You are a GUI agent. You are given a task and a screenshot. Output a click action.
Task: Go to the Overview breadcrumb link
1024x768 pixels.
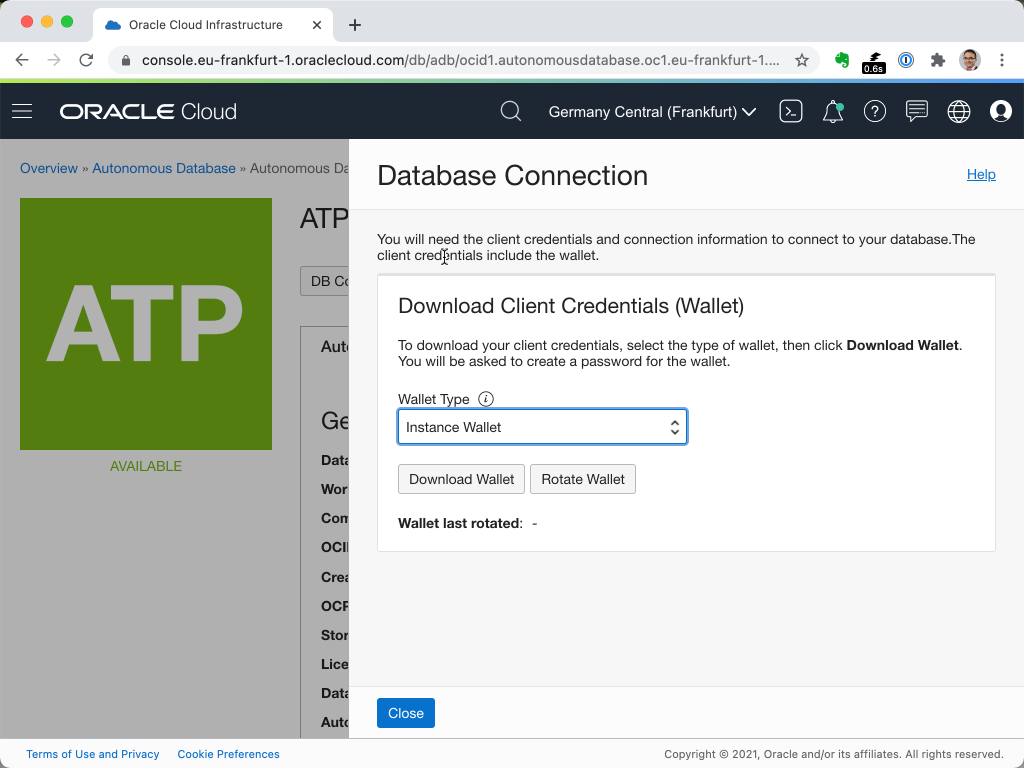coord(49,168)
